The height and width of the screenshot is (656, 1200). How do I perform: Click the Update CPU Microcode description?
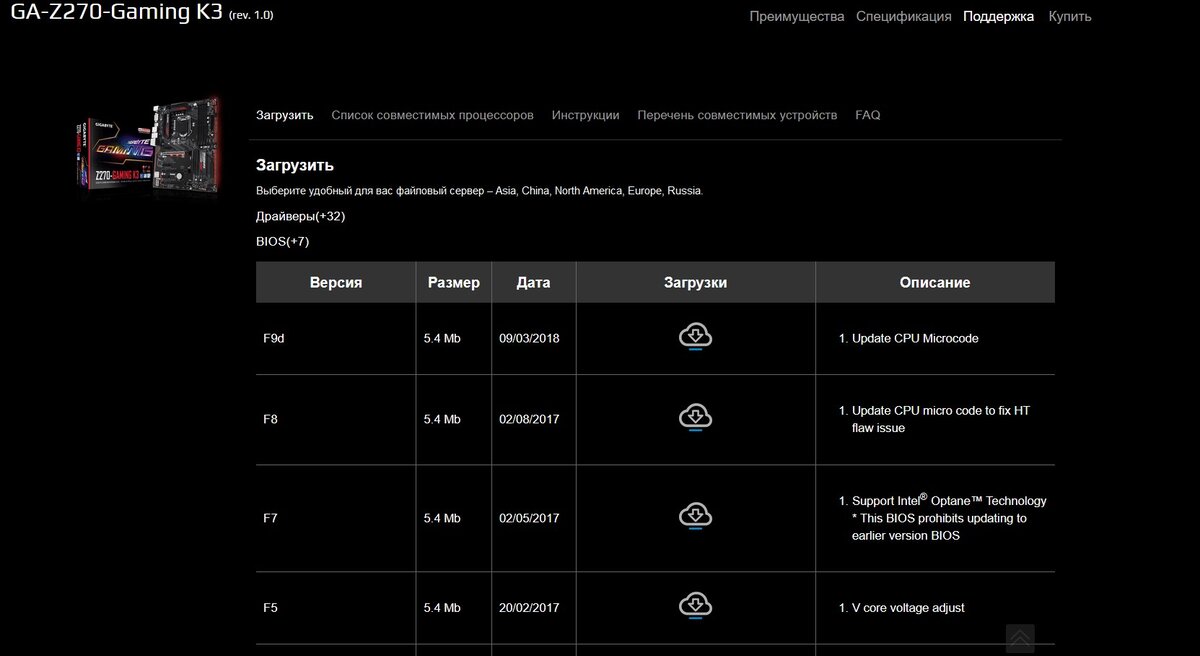915,338
